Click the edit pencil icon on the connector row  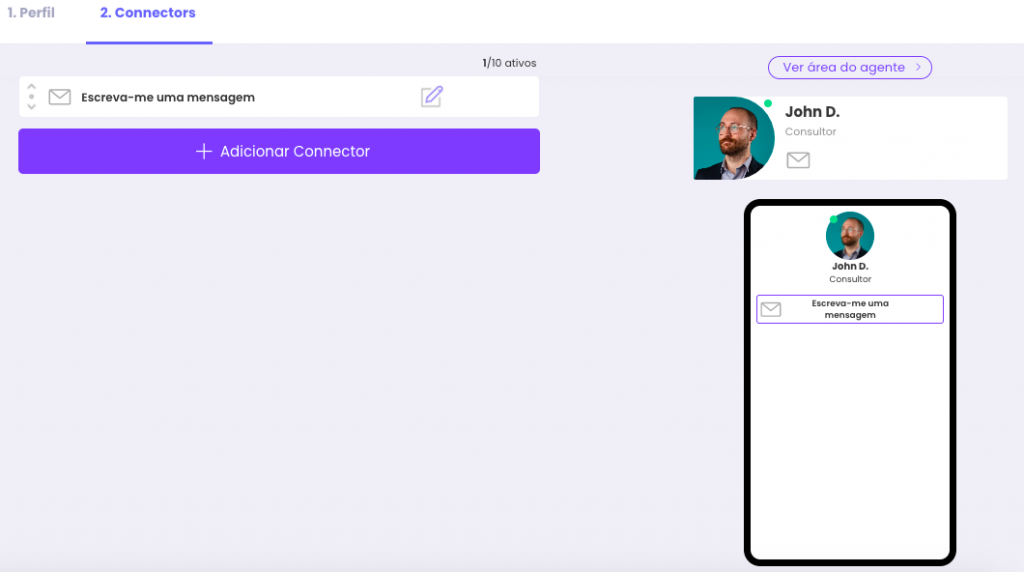pyautogui.click(x=431, y=97)
